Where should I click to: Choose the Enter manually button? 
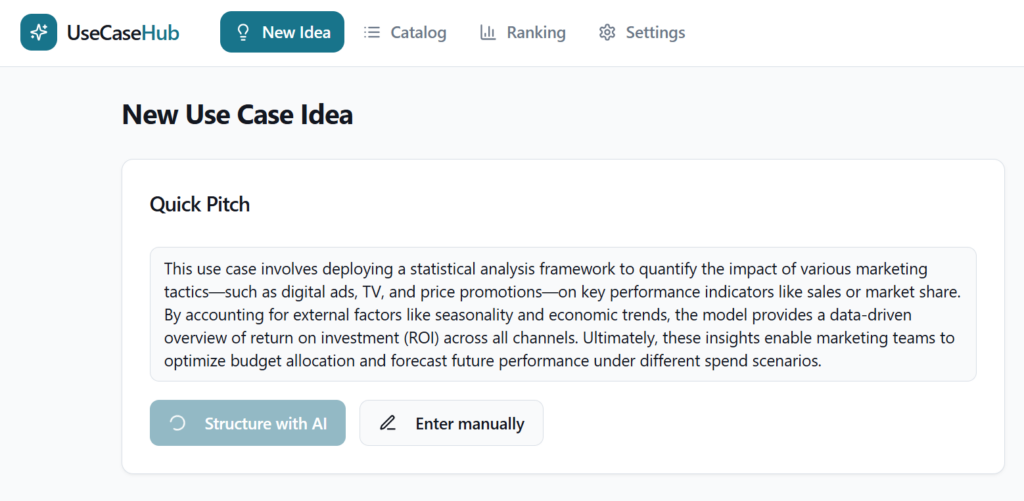coord(451,423)
